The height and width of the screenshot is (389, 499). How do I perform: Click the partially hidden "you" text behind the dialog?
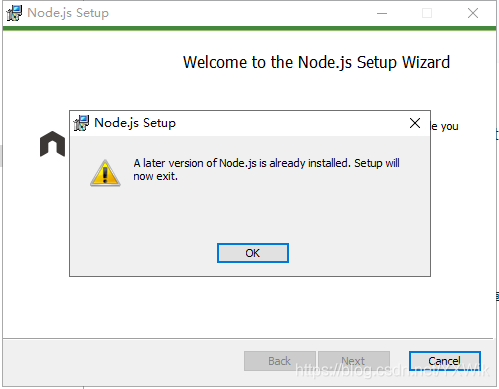[450, 127]
